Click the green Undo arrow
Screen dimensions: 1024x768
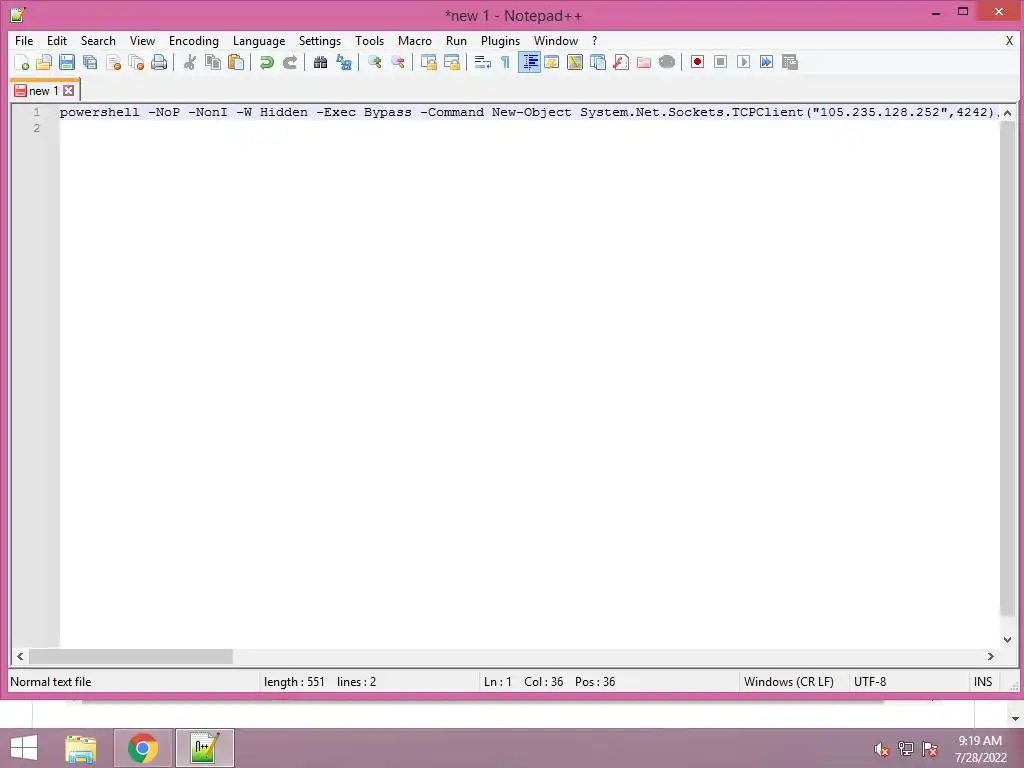266,62
